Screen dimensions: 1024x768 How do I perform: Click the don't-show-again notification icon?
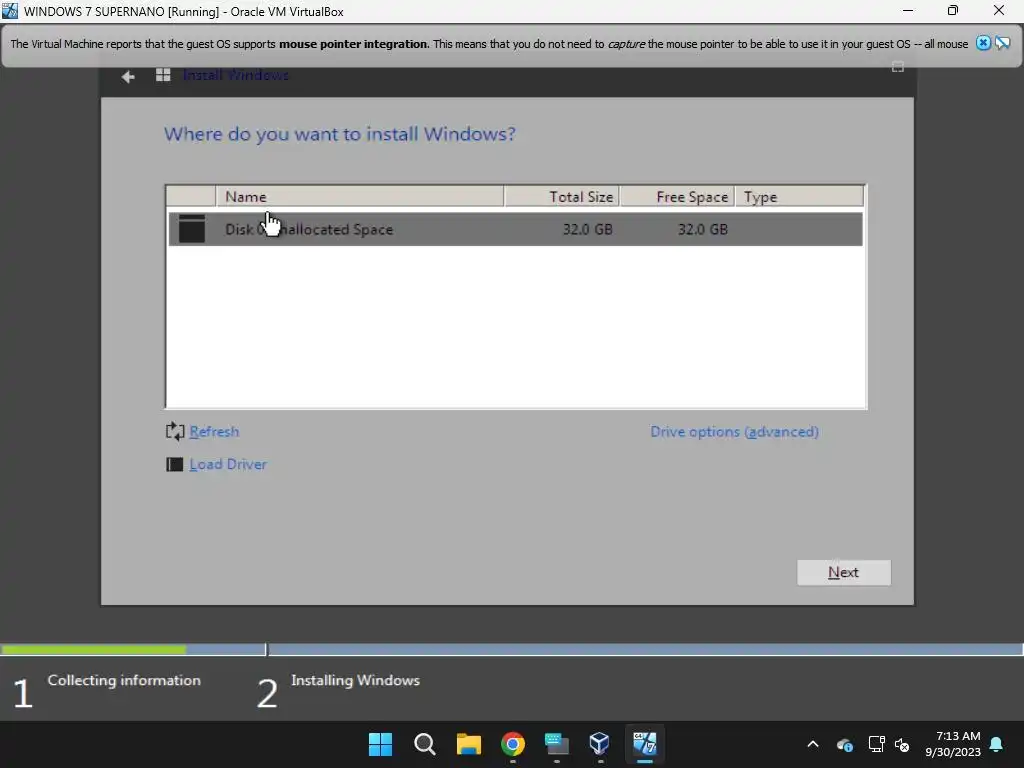point(1002,43)
